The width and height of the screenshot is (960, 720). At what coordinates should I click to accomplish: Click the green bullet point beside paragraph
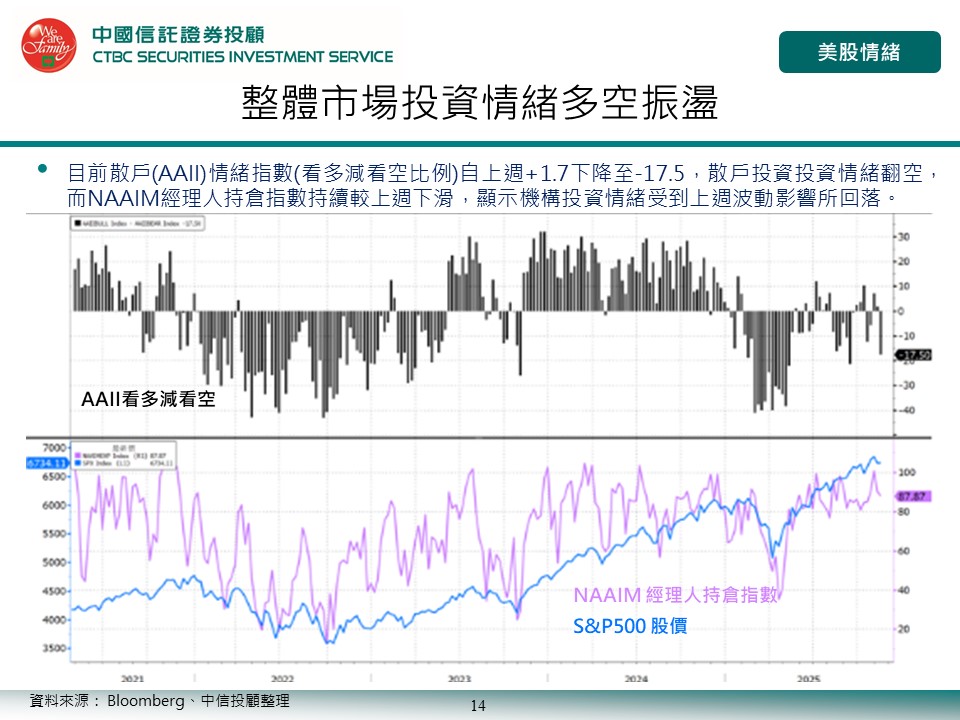pos(42,172)
